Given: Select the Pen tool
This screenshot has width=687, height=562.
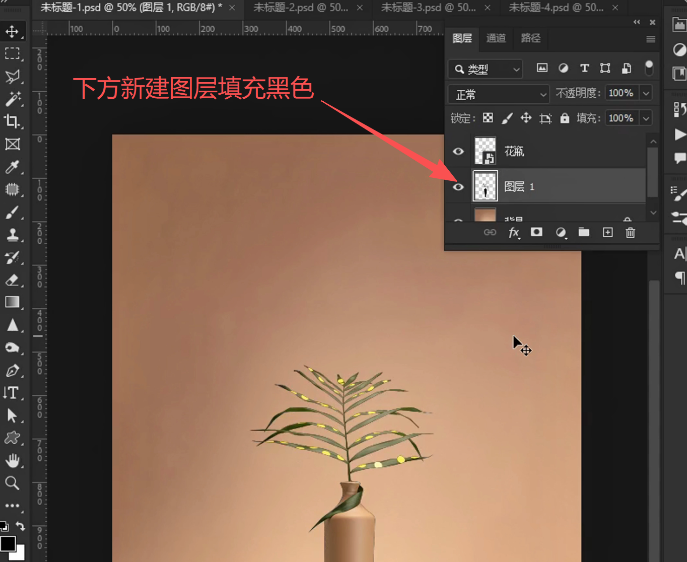Looking at the screenshot, I should pyautogui.click(x=12, y=371).
